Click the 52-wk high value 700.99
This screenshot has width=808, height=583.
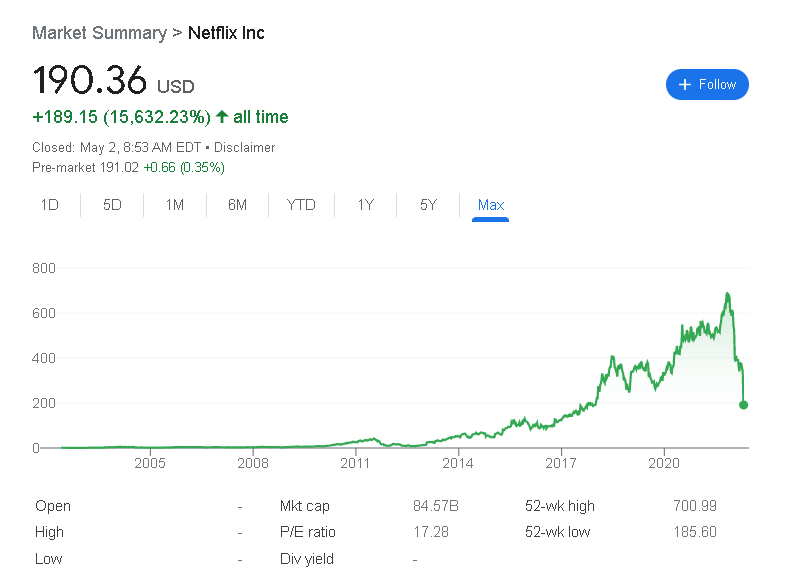click(695, 506)
